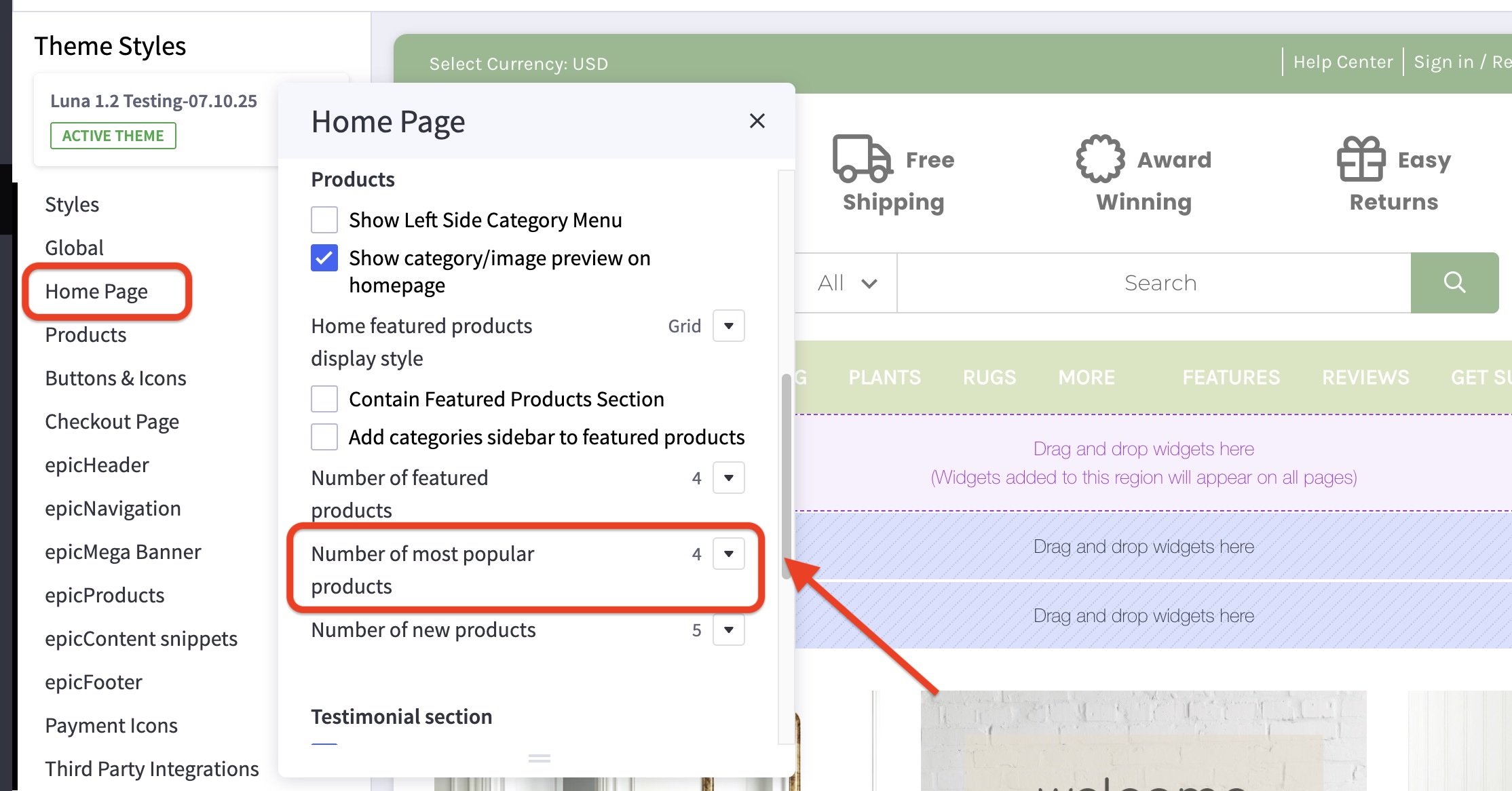Select Checkout Page in the sidebar
This screenshot has width=1512, height=791.
click(112, 421)
